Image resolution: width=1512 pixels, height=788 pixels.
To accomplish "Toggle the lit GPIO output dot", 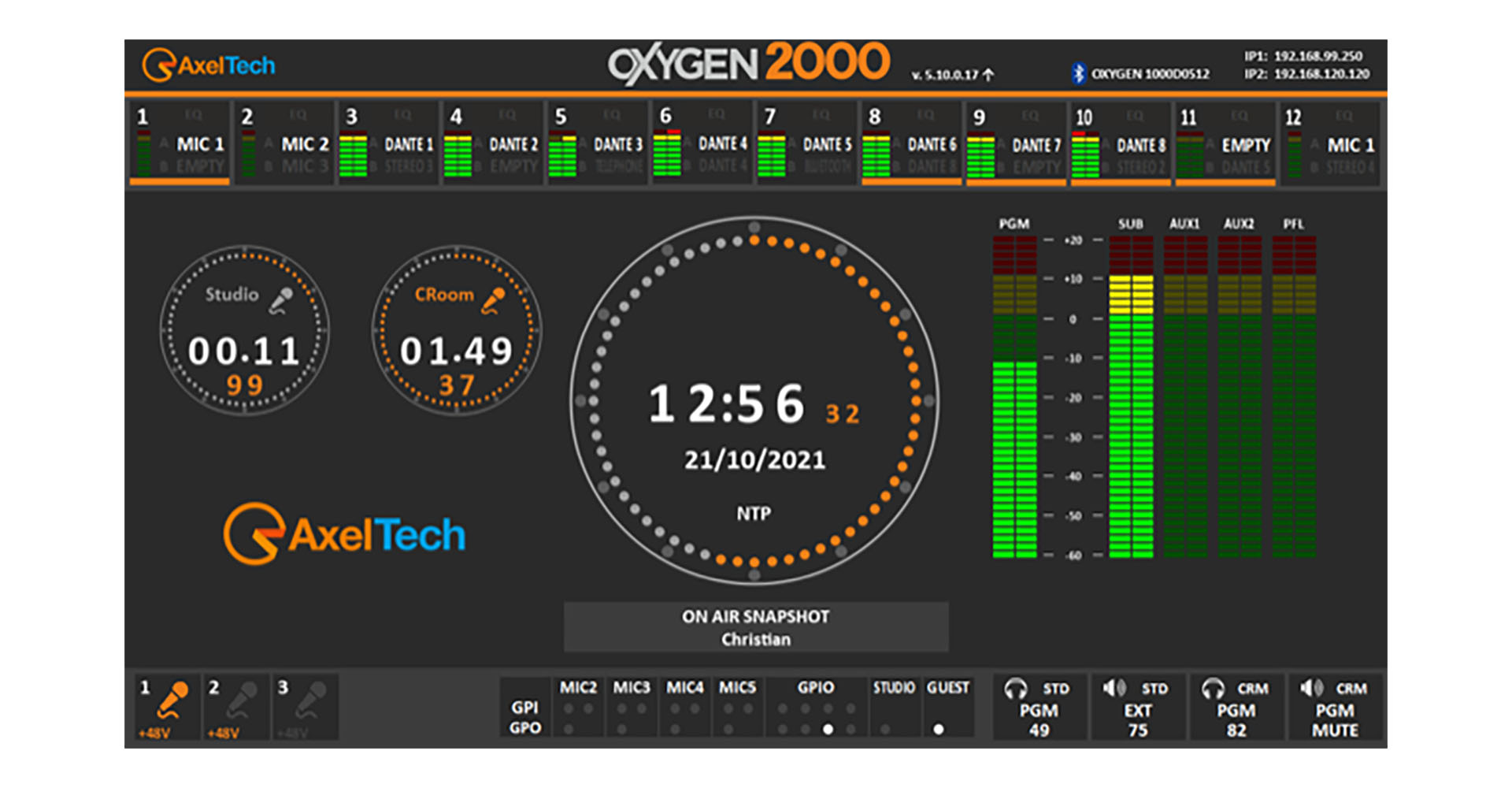I will 828,730.
